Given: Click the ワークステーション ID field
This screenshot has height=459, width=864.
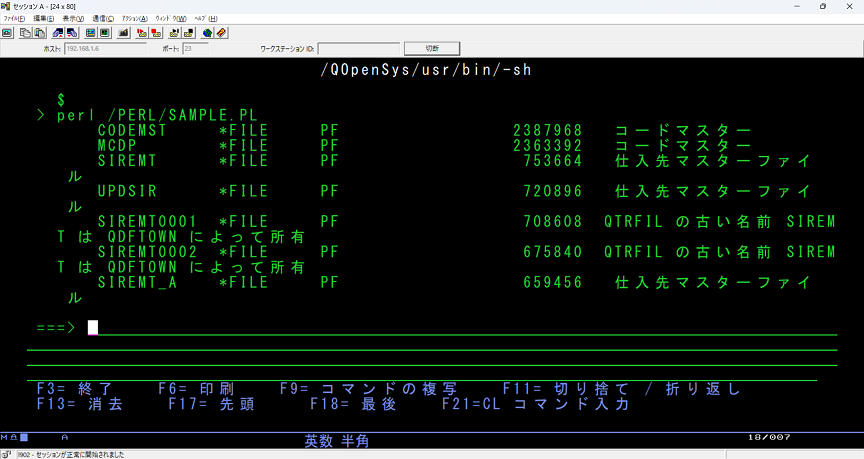Looking at the screenshot, I should pyautogui.click(x=359, y=47).
